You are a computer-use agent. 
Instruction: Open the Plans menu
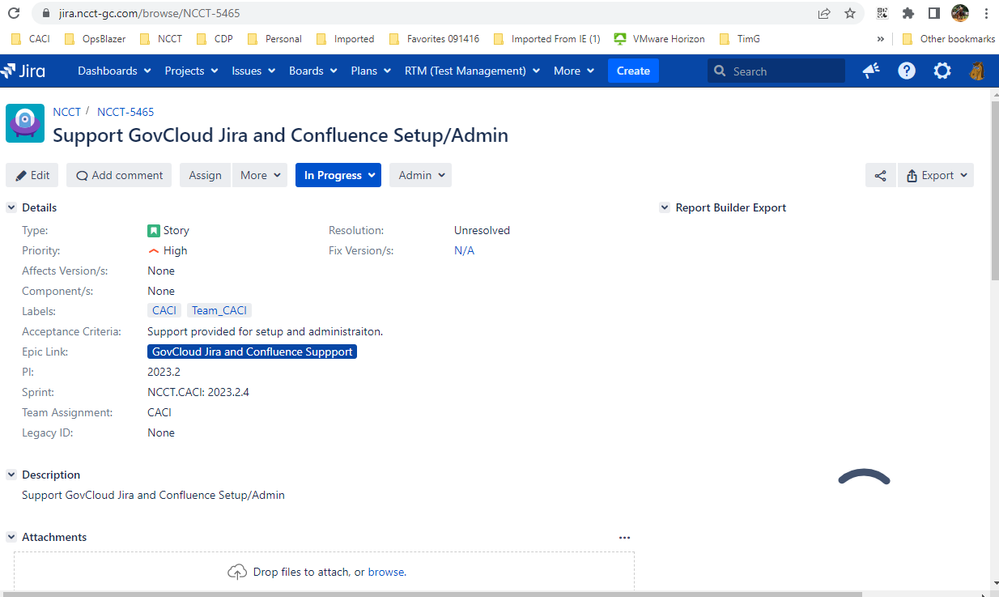(371, 71)
